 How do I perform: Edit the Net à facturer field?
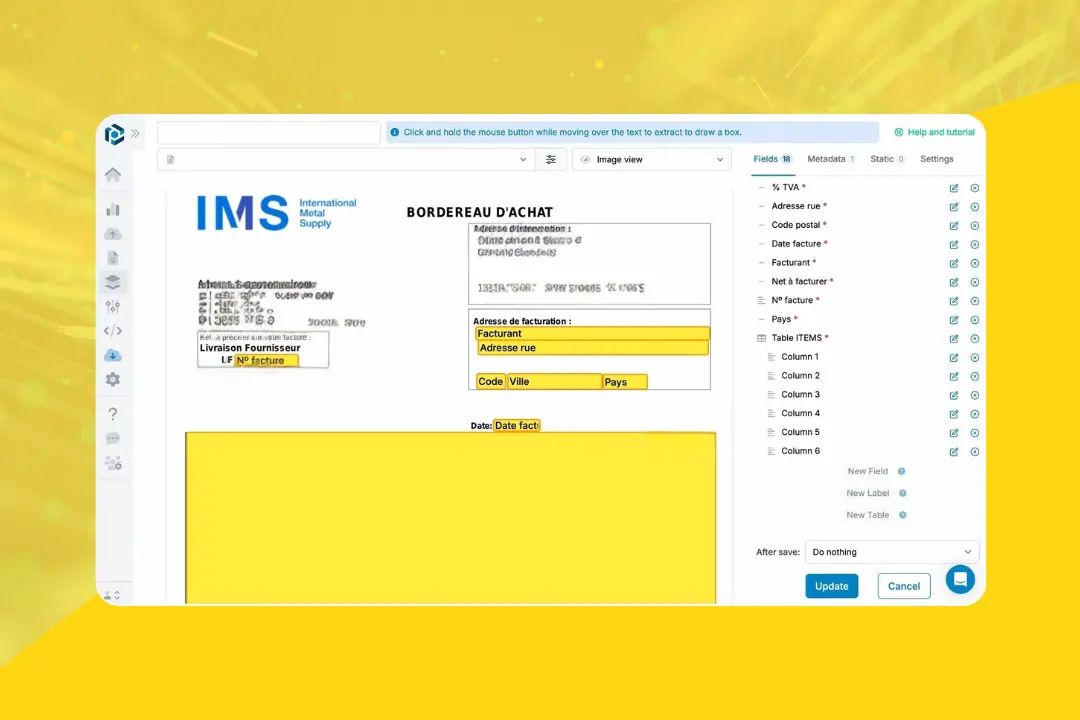[954, 282]
